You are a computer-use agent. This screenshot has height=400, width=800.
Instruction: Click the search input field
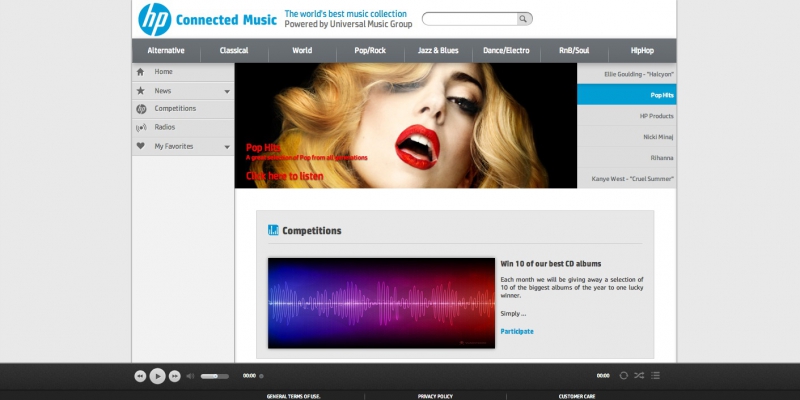(469, 19)
